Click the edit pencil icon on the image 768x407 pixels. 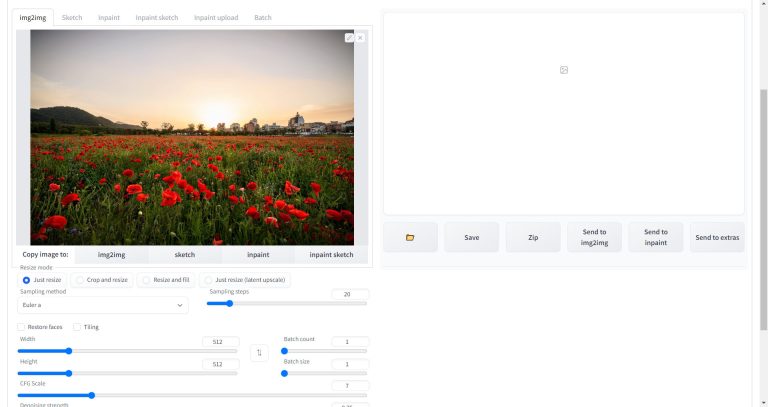coord(349,38)
